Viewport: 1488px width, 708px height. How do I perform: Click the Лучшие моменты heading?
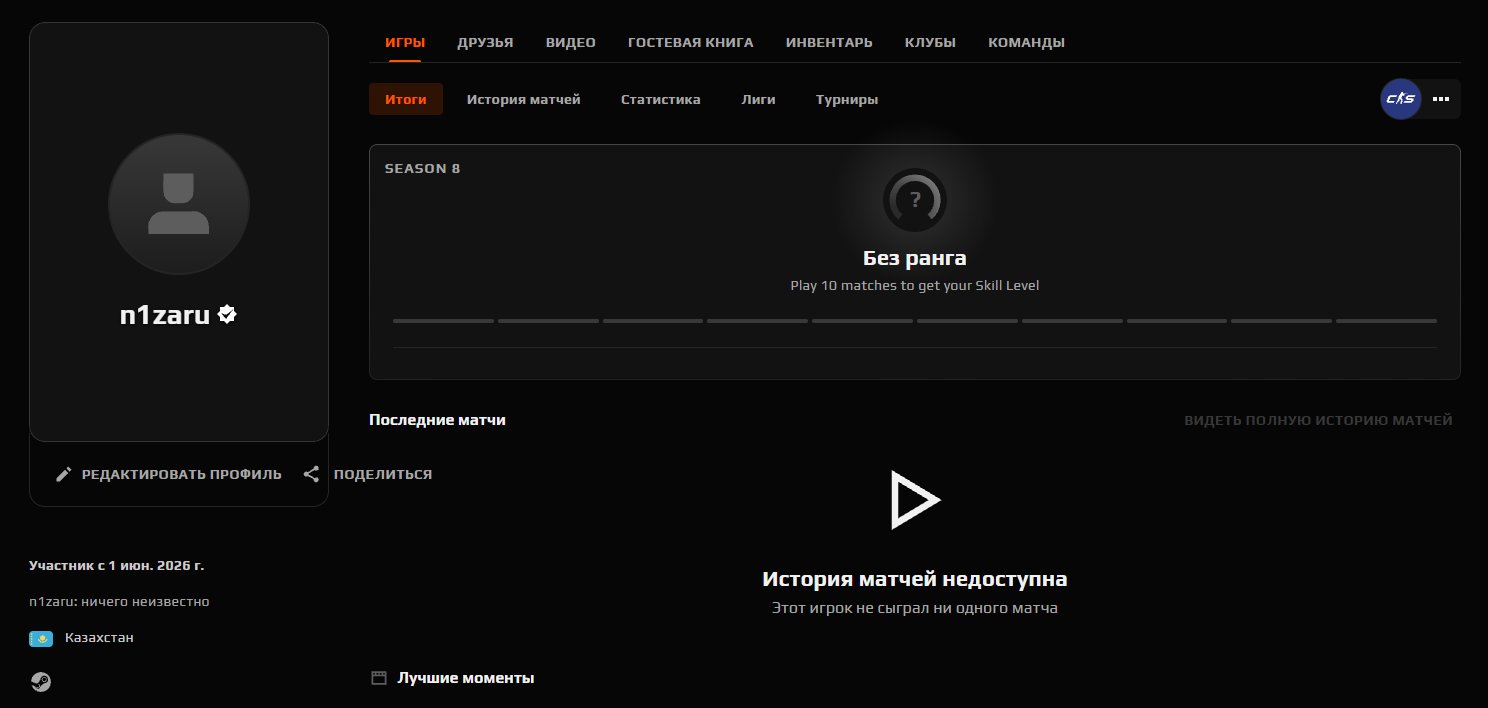point(466,678)
